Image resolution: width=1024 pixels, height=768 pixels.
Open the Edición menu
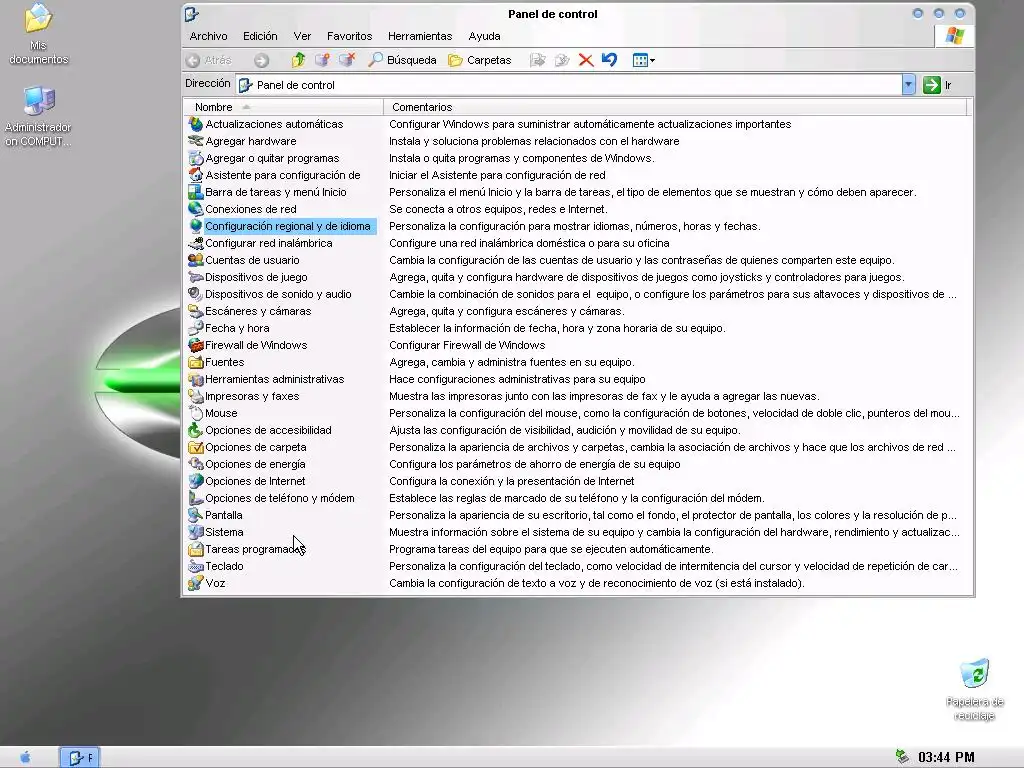(x=260, y=36)
